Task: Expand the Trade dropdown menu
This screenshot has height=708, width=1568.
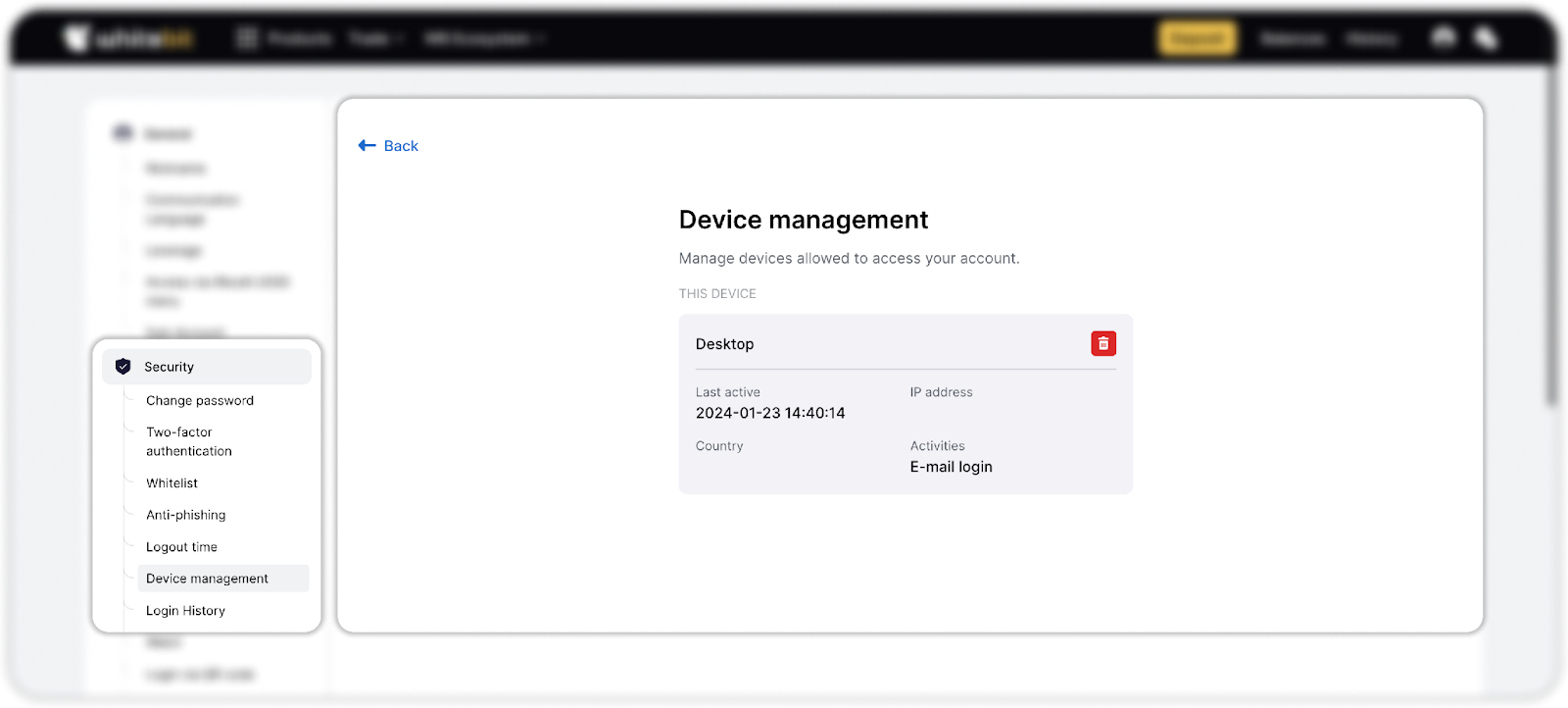Action: click(x=376, y=38)
